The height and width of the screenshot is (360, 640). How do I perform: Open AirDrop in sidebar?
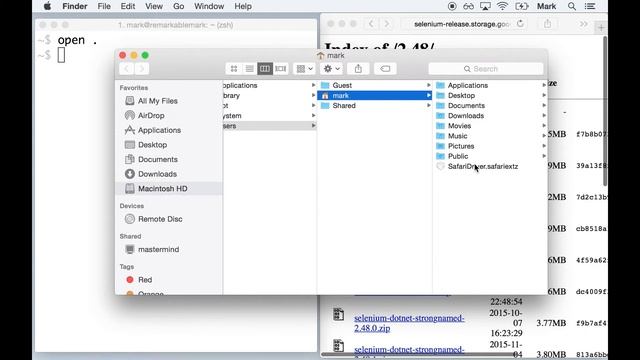coord(151,116)
